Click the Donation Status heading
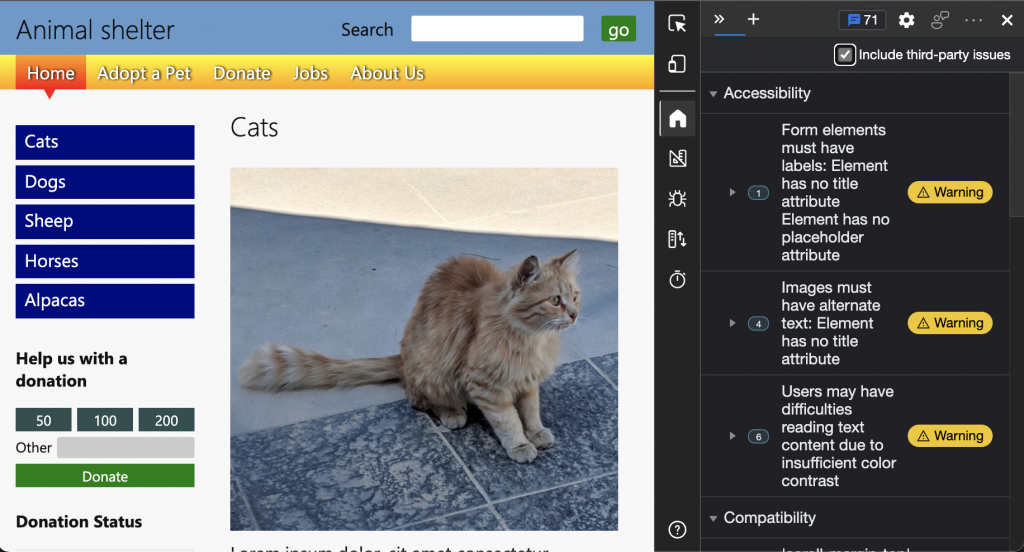This screenshot has width=1024, height=552. tap(79, 521)
